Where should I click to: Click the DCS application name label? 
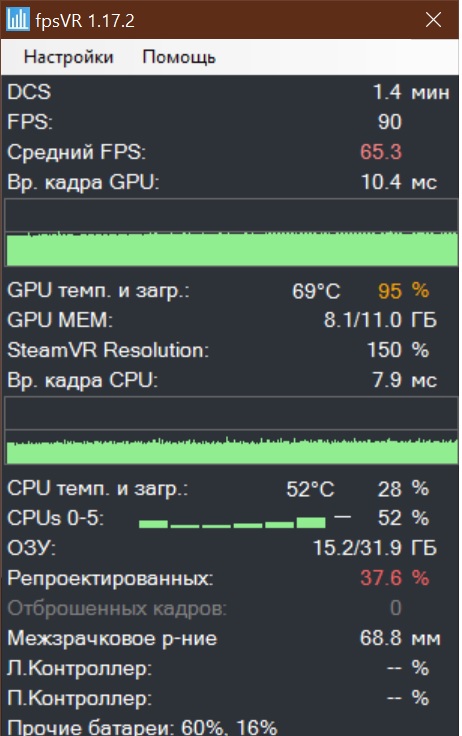coord(29,92)
